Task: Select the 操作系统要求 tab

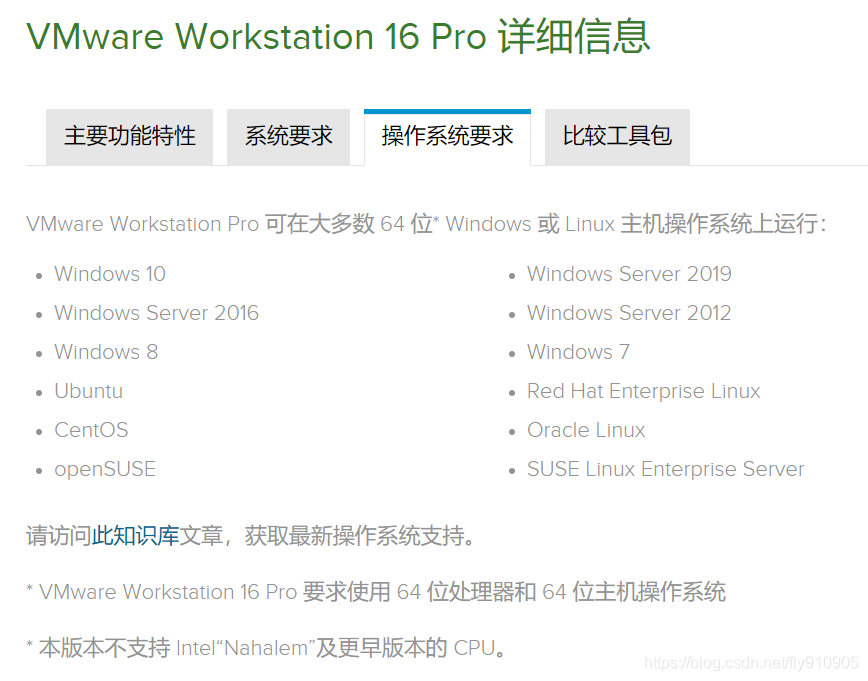Action: pyautogui.click(x=447, y=137)
